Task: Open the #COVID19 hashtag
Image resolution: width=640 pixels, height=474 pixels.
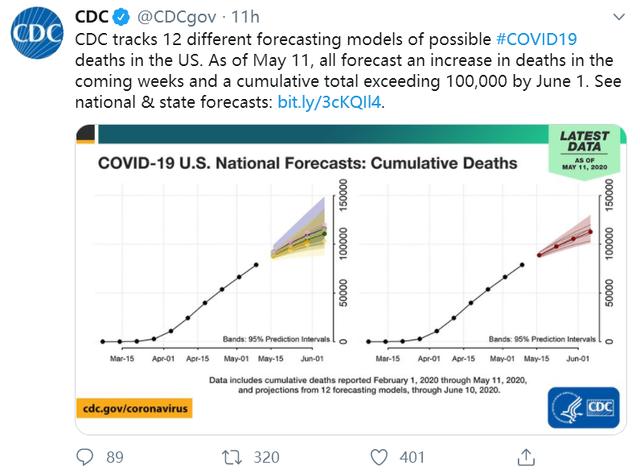Action: click(x=538, y=38)
